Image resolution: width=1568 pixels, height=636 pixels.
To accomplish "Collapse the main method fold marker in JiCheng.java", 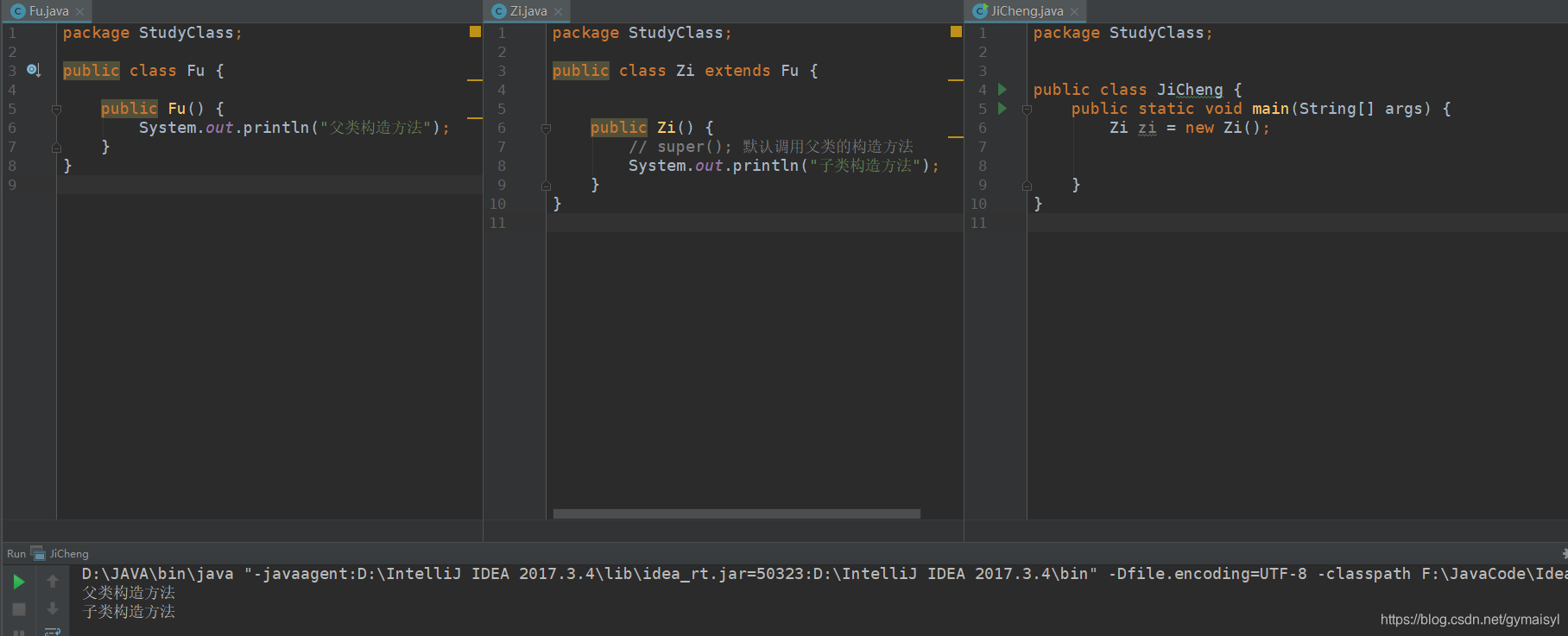I will [1027, 110].
